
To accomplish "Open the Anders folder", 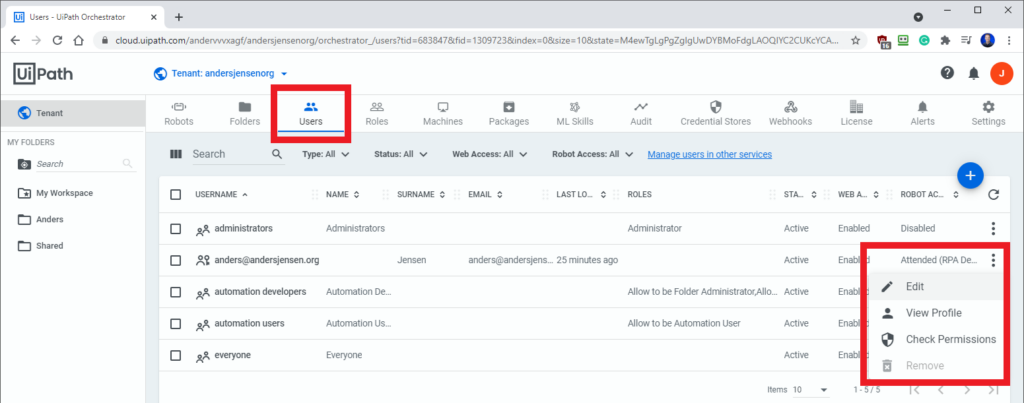I will pos(50,219).
